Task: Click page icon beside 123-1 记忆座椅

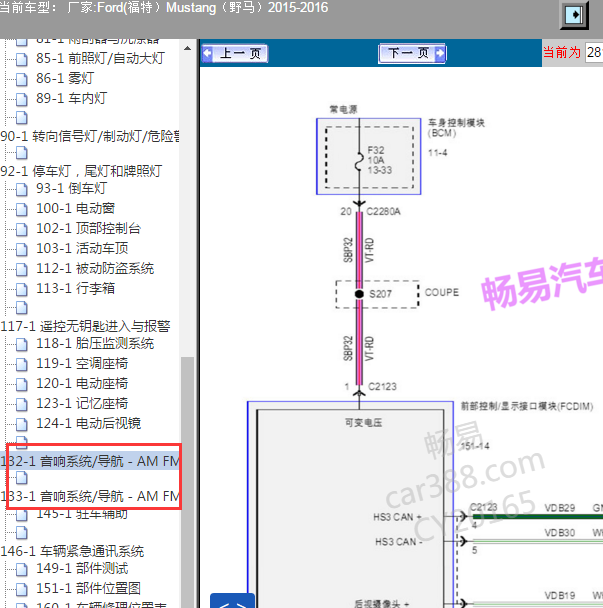Action: [x=22, y=404]
